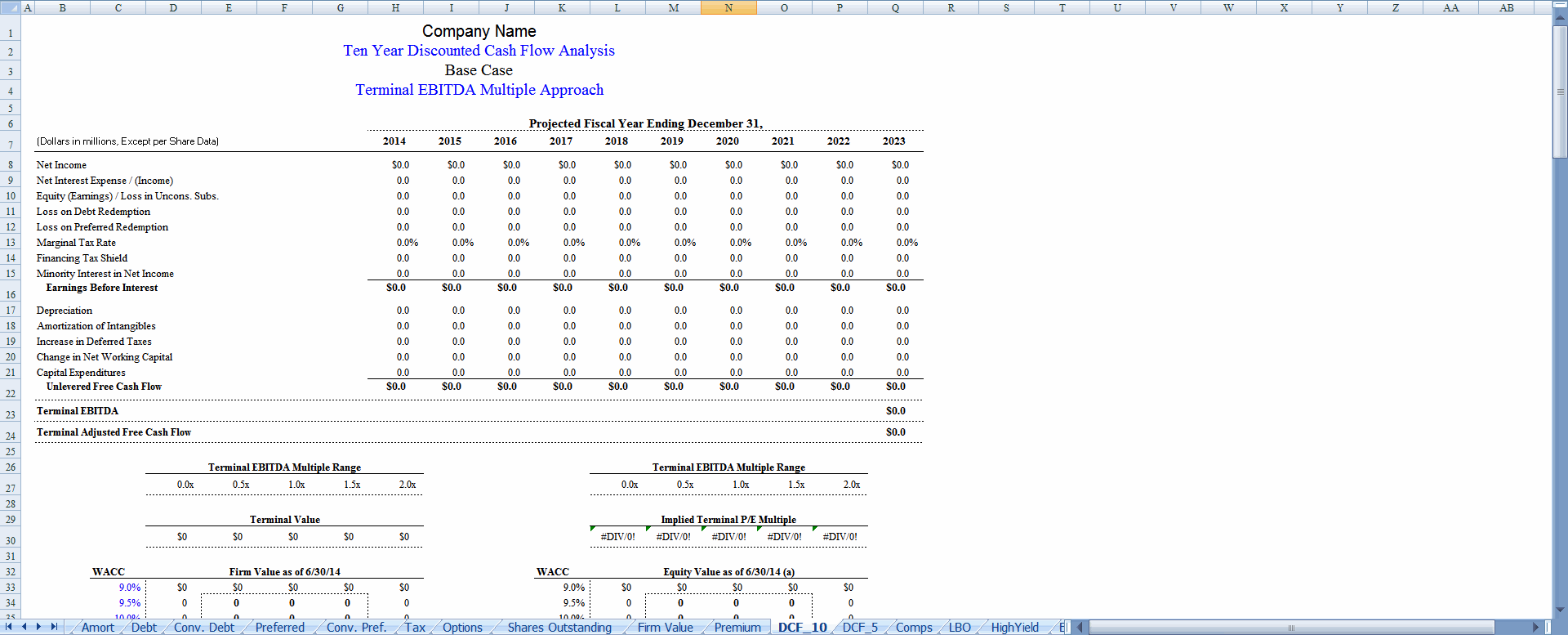
Task: Click the vertical scrollbar thumb
Action: tap(1560, 92)
